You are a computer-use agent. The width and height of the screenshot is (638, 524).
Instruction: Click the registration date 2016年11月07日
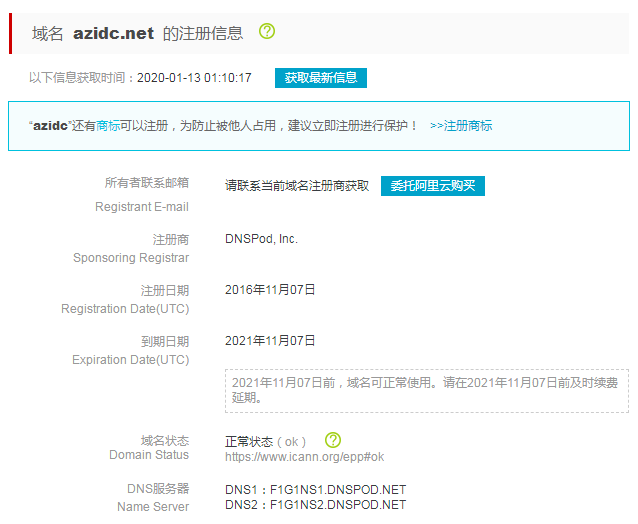tap(270, 290)
